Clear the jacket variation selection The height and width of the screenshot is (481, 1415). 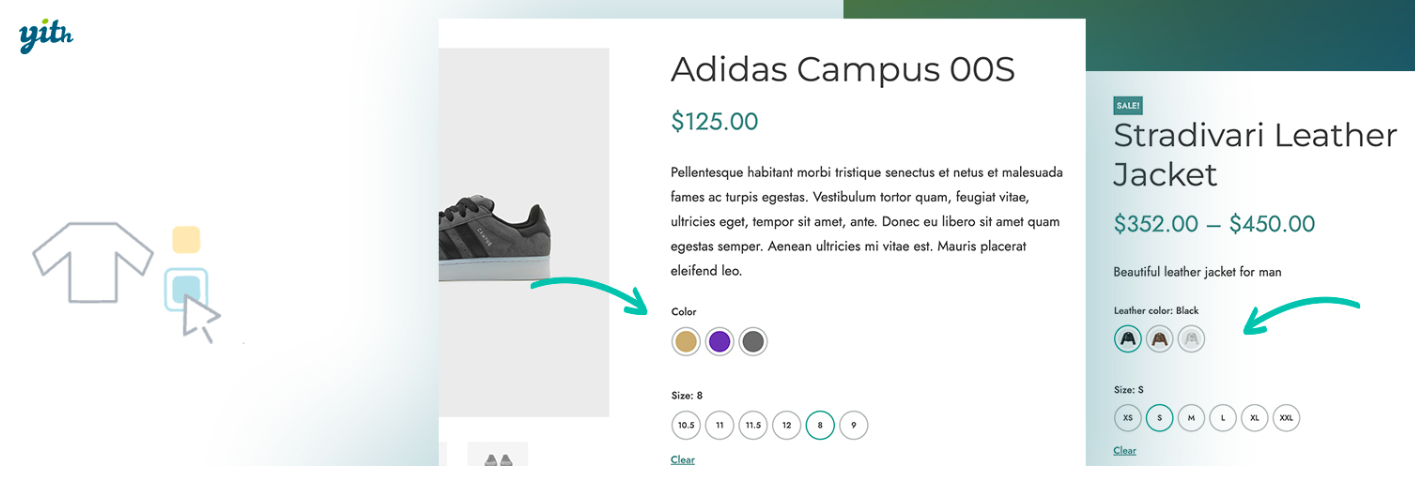click(x=1125, y=451)
